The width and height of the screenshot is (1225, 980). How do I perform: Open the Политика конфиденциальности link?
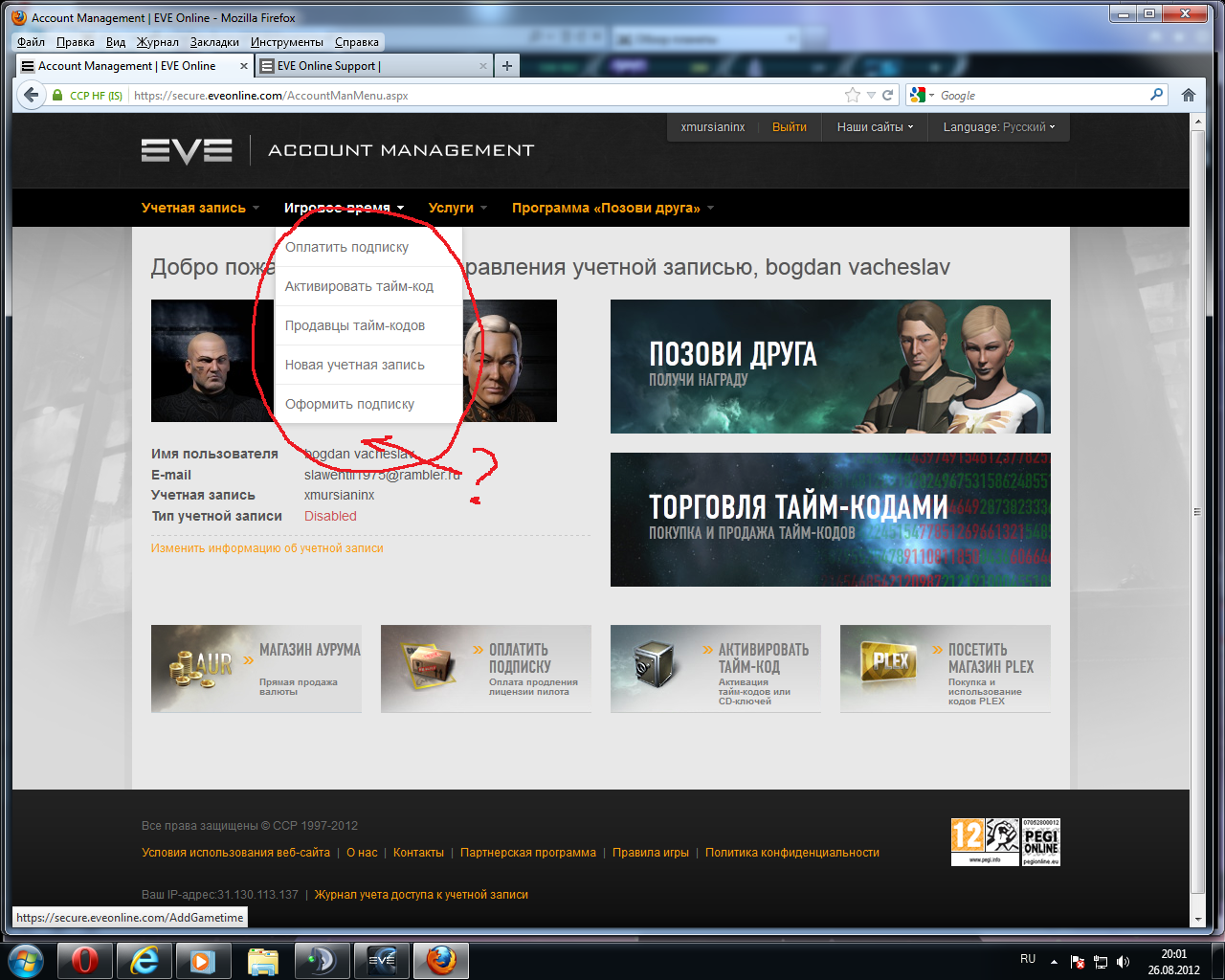pos(792,853)
